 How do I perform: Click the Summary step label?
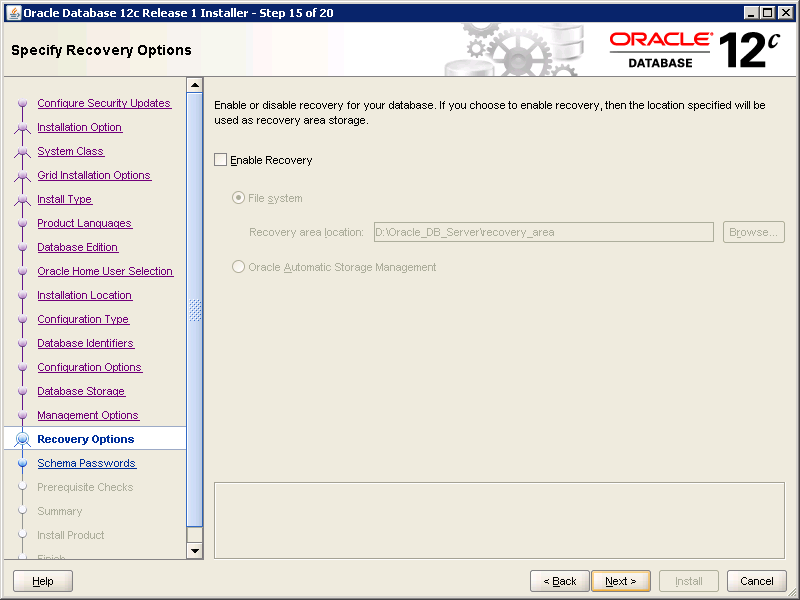click(x=60, y=511)
